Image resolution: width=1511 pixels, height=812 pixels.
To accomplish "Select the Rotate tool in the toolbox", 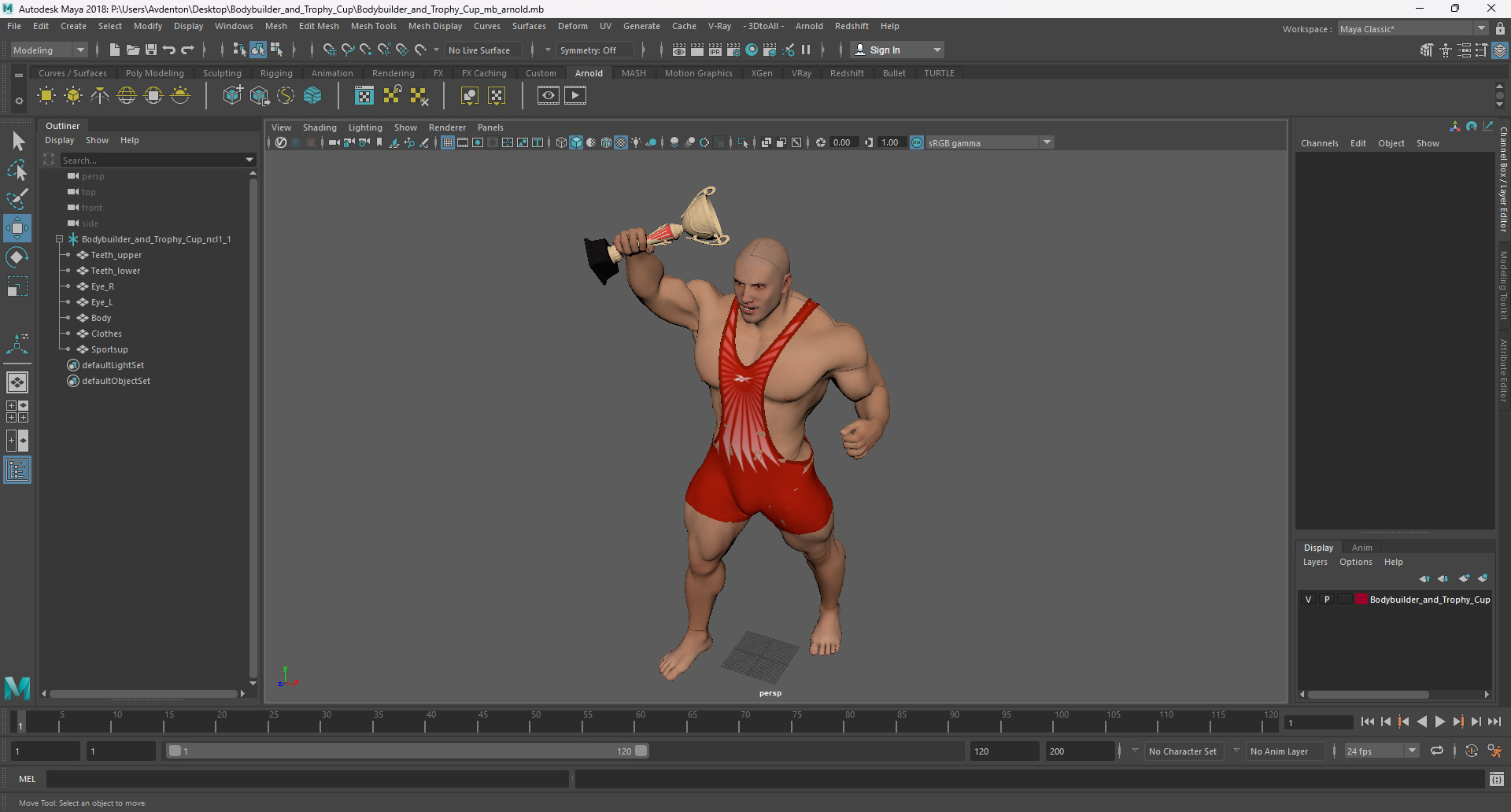I will tap(17, 257).
